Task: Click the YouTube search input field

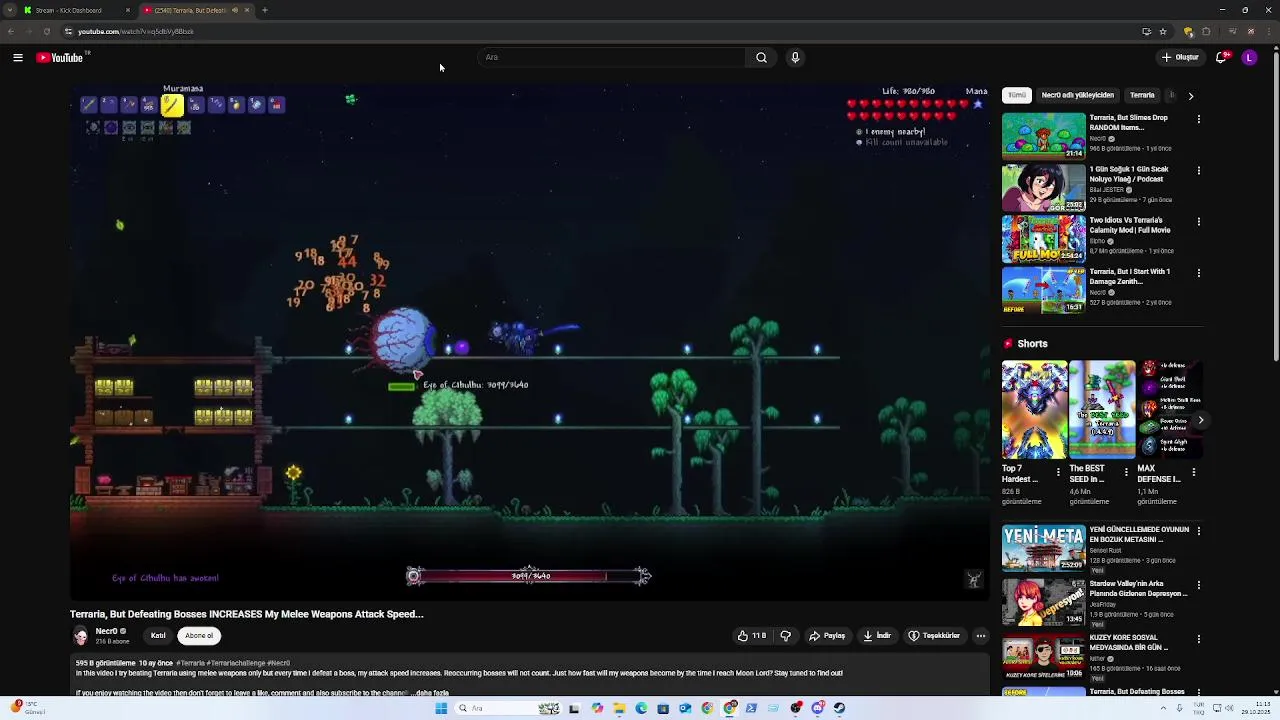Action: tap(612, 57)
